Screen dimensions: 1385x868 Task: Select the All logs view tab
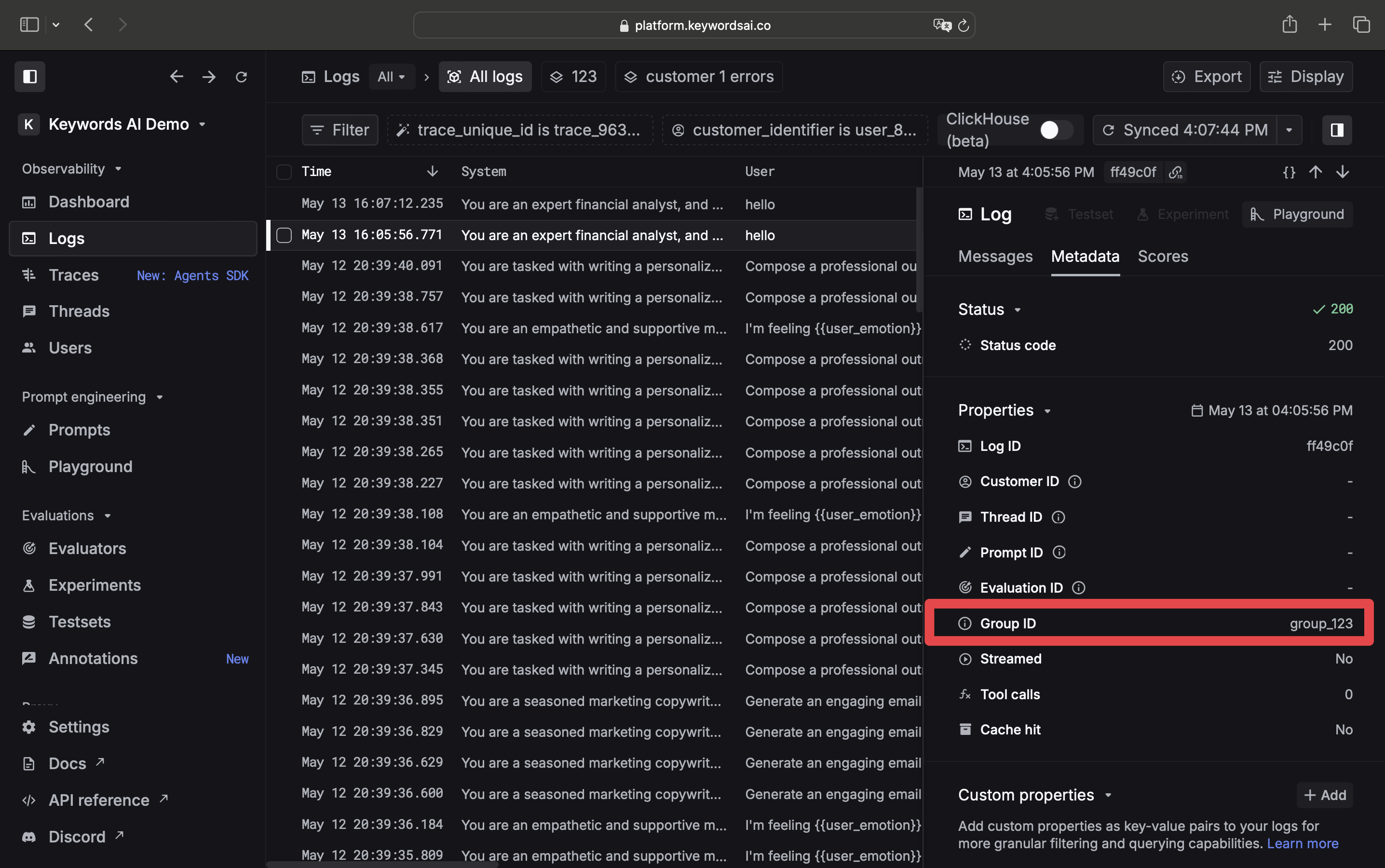coord(485,76)
